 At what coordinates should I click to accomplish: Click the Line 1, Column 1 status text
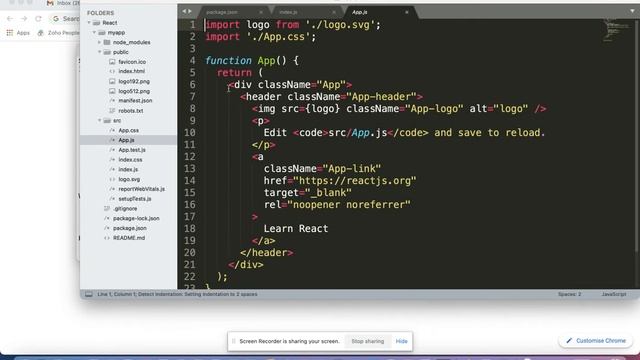(x=177, y=294)
